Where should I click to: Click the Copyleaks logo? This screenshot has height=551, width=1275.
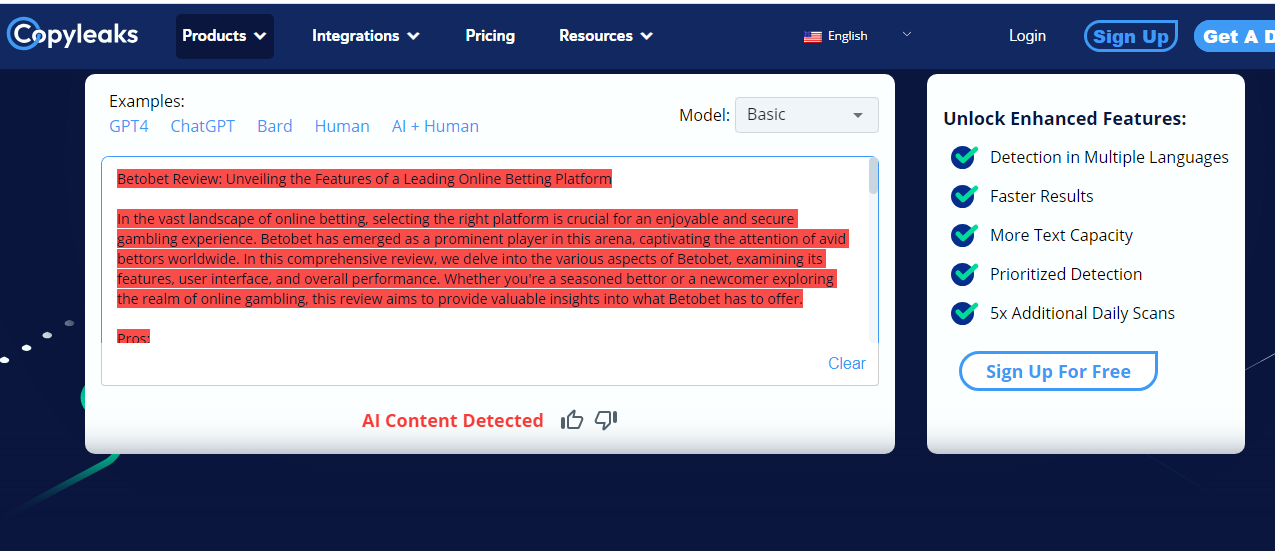pyautogui.click(x=72, y=35)
